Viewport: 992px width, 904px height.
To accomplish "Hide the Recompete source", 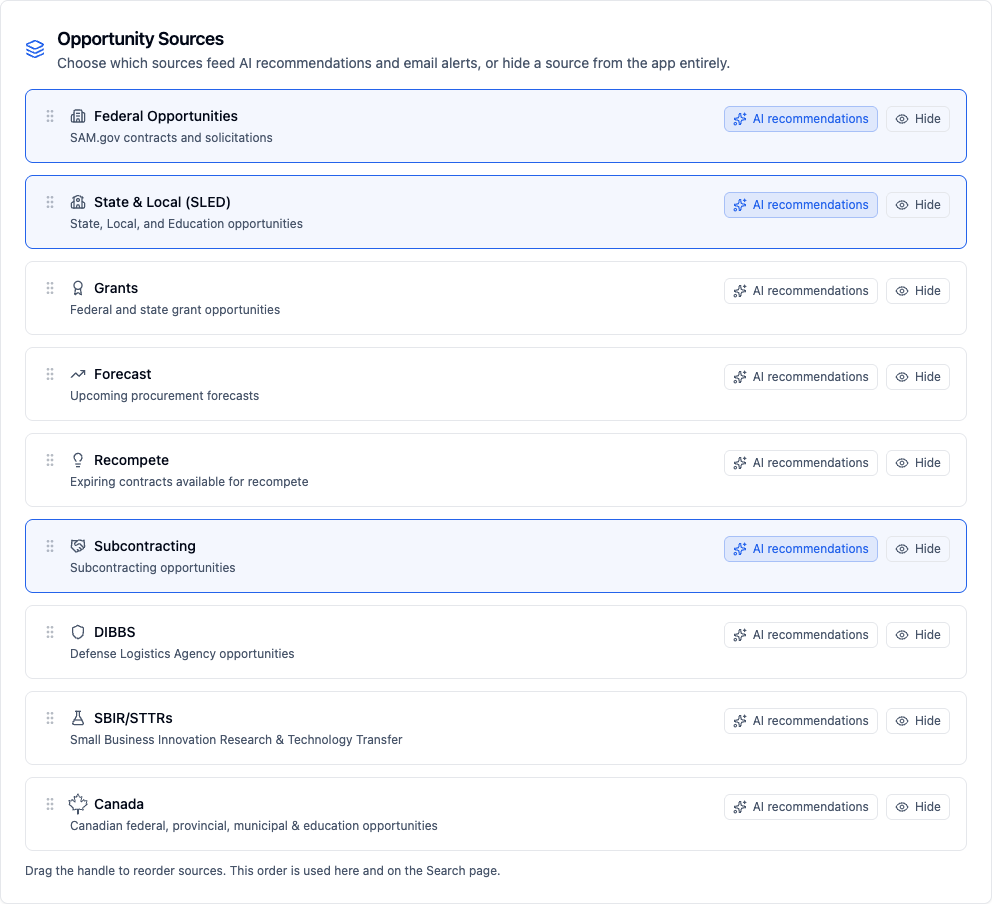I will coord(917,463).
